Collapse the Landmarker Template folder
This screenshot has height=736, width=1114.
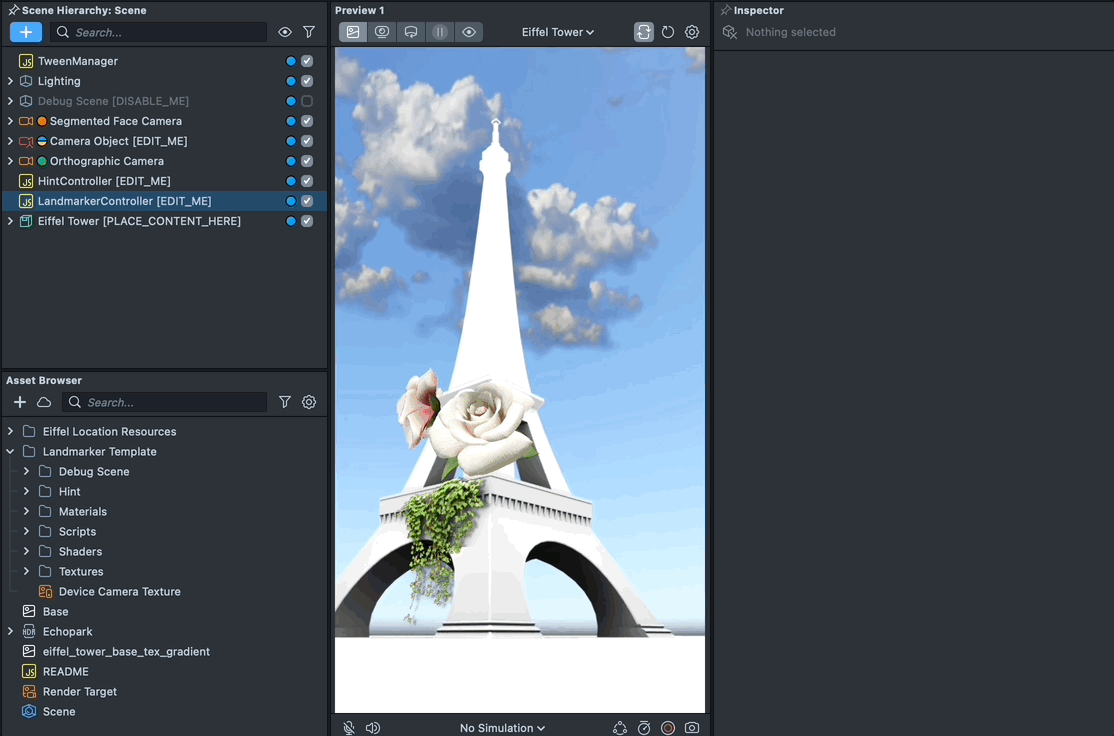10,452
